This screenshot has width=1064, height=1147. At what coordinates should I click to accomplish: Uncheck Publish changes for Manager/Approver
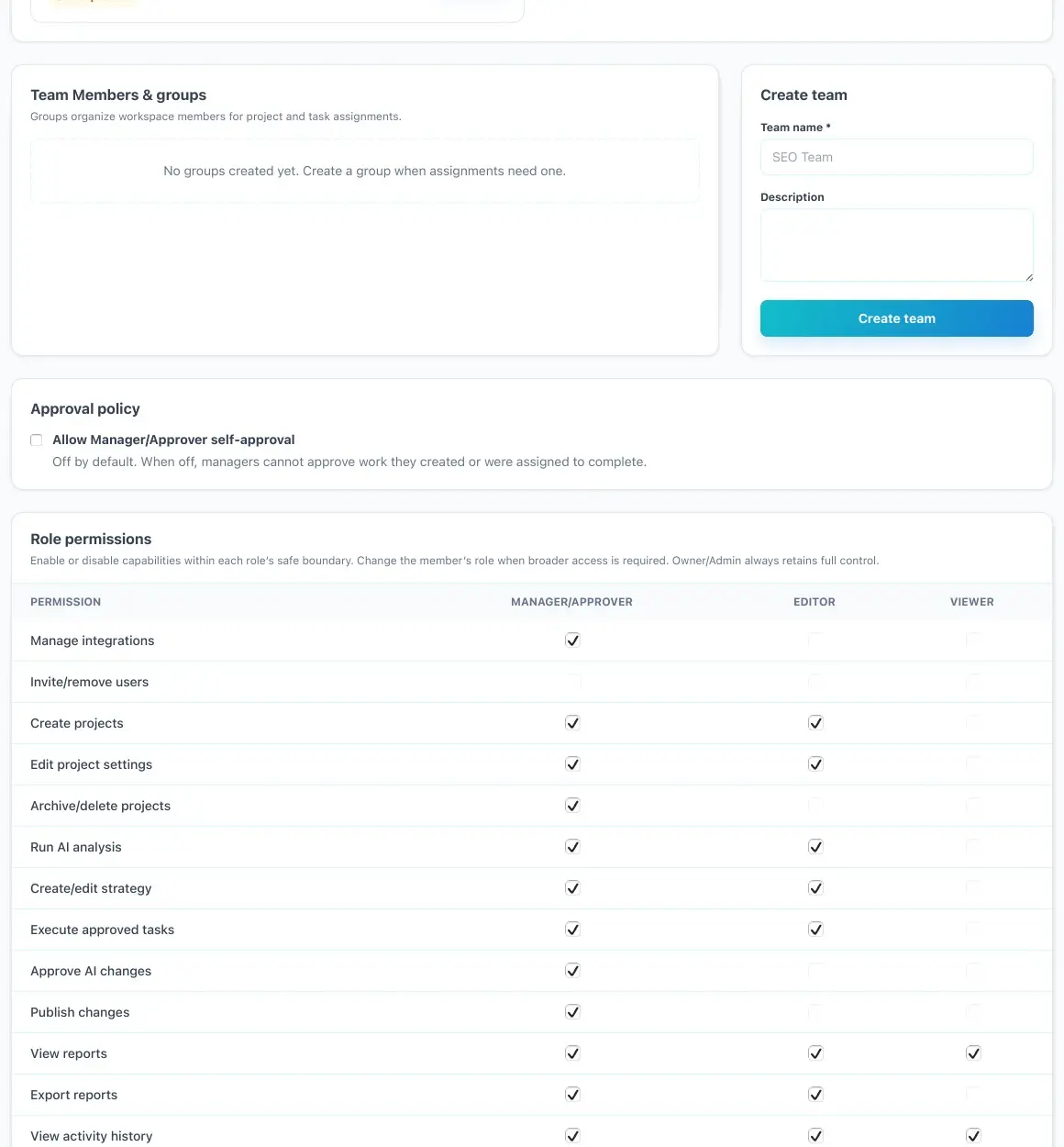572,1012
